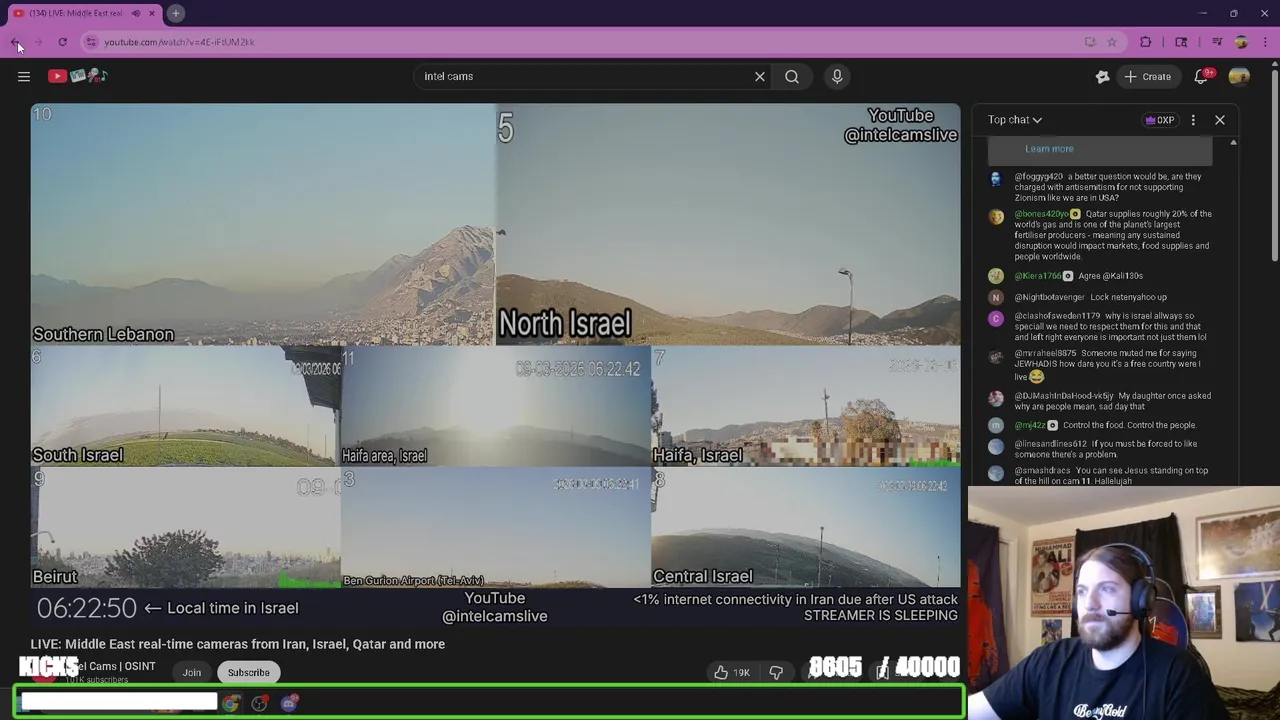1280x720 pixels.
Task: Click chat author @clashofsweden1179
Action: [1058, 316]
